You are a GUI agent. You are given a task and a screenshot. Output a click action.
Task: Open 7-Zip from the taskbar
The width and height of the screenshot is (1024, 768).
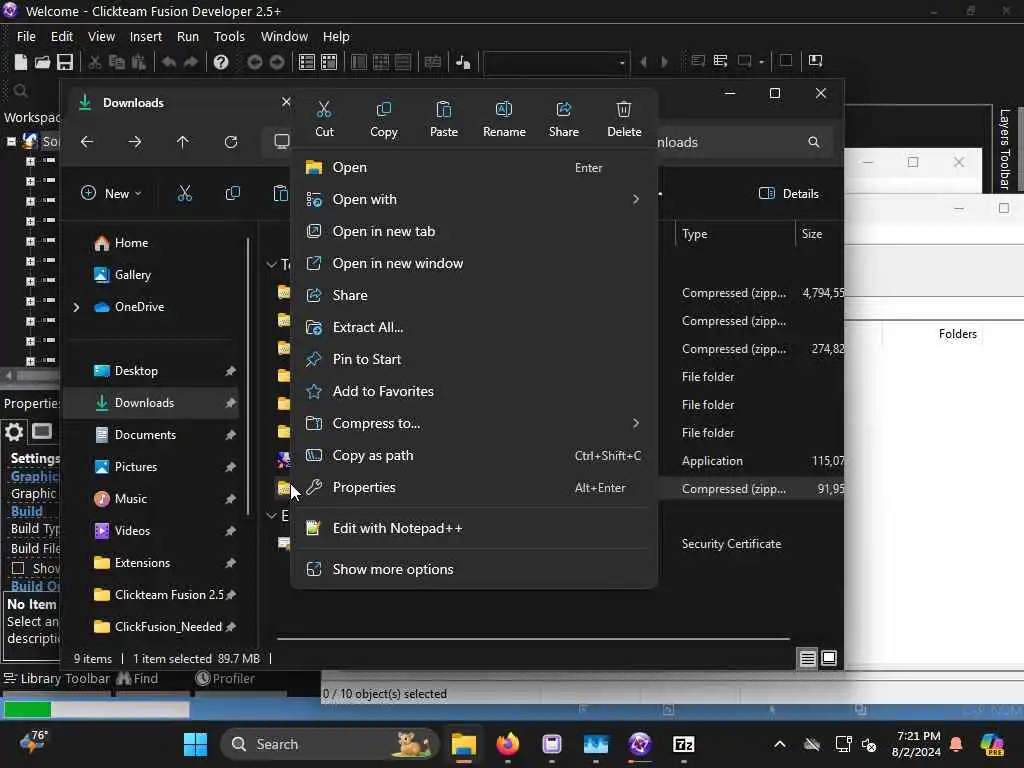point(683,744)
